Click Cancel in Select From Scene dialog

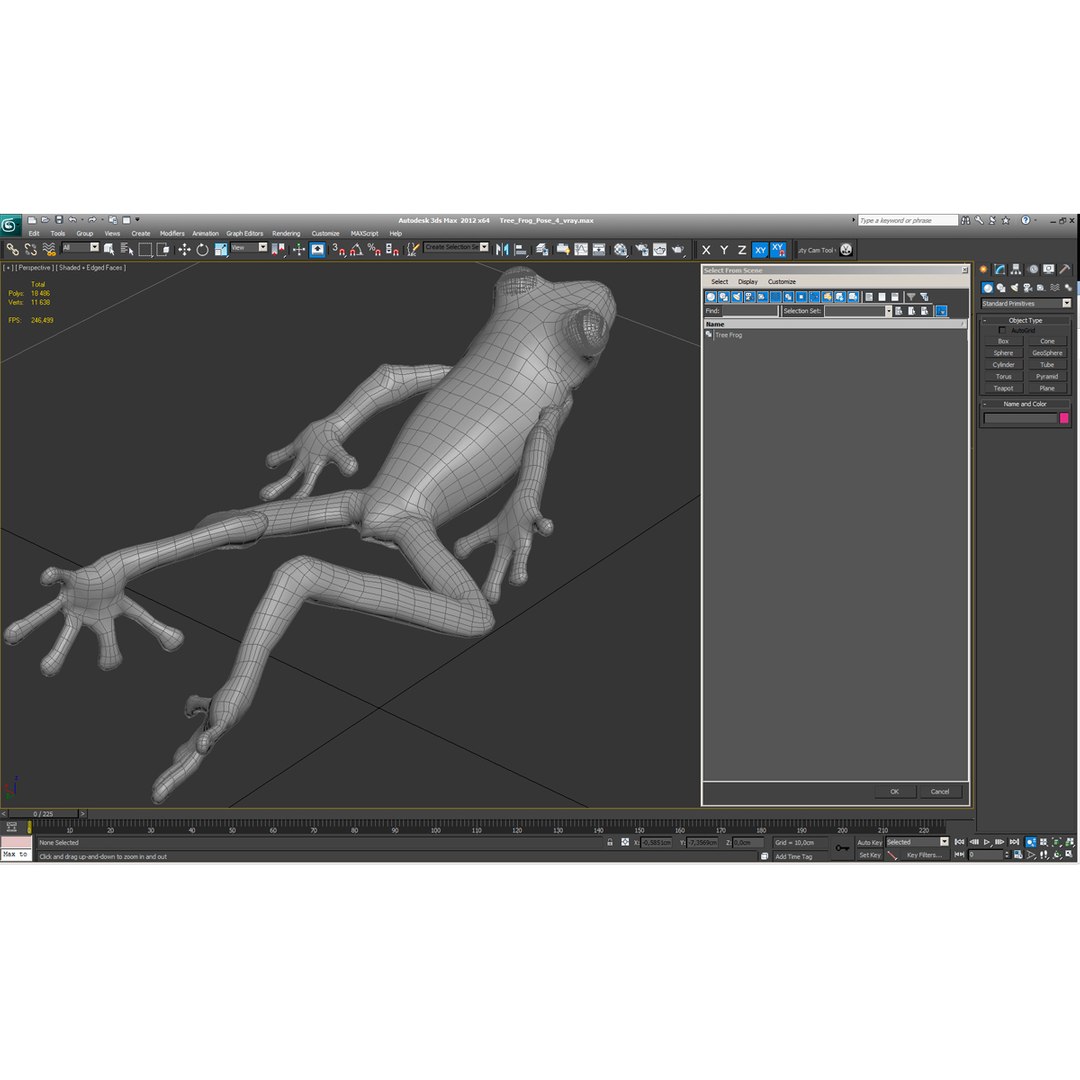940,791
